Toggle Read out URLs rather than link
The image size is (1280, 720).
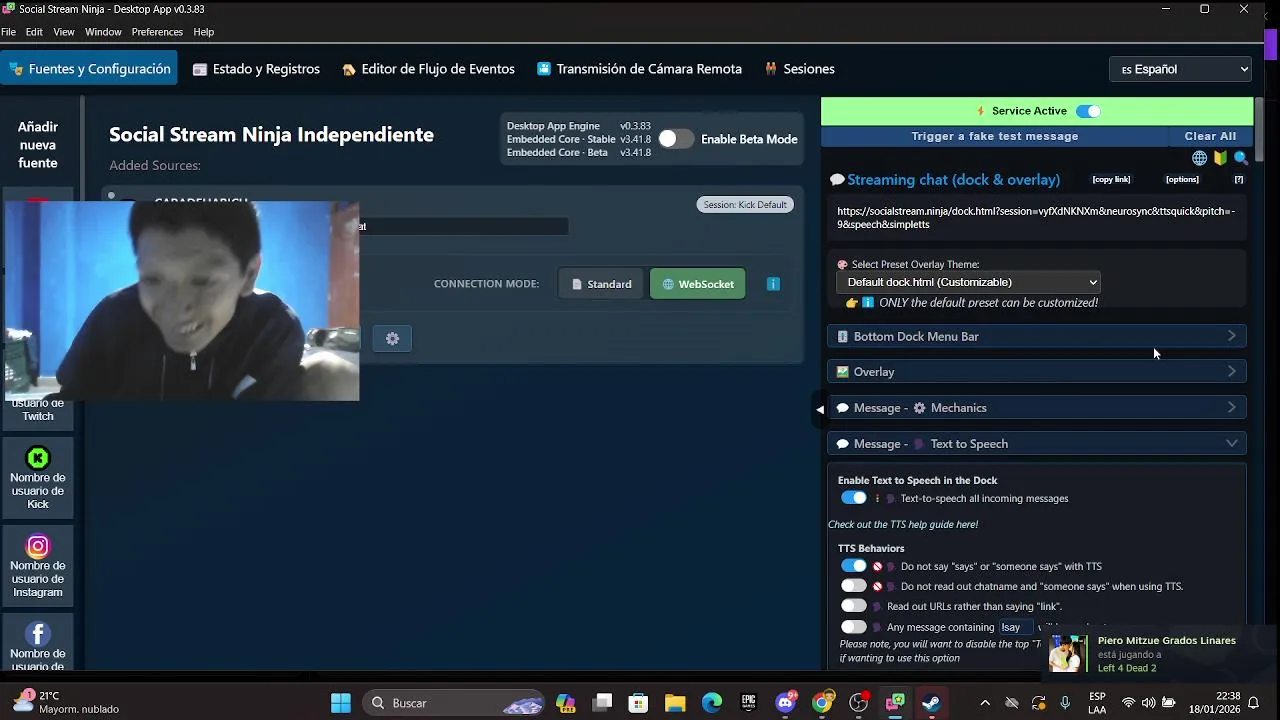coord(854,606)
